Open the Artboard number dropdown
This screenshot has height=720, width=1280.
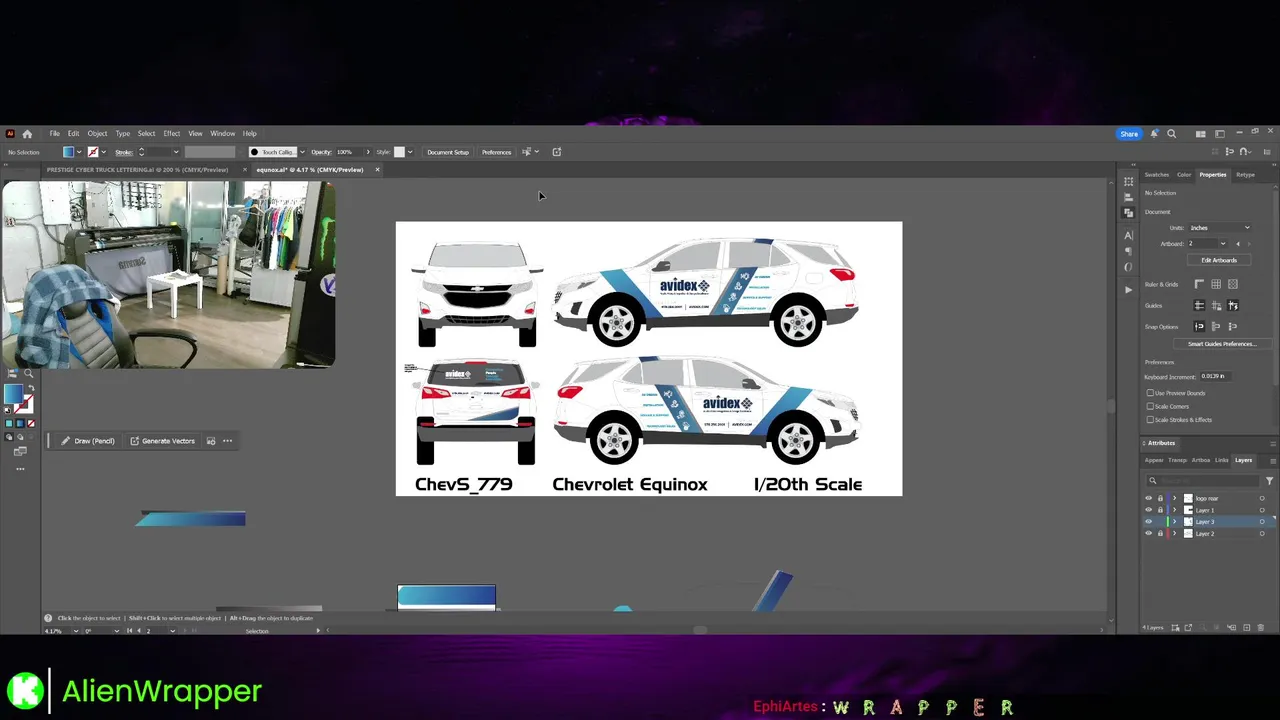[1223, 244]
